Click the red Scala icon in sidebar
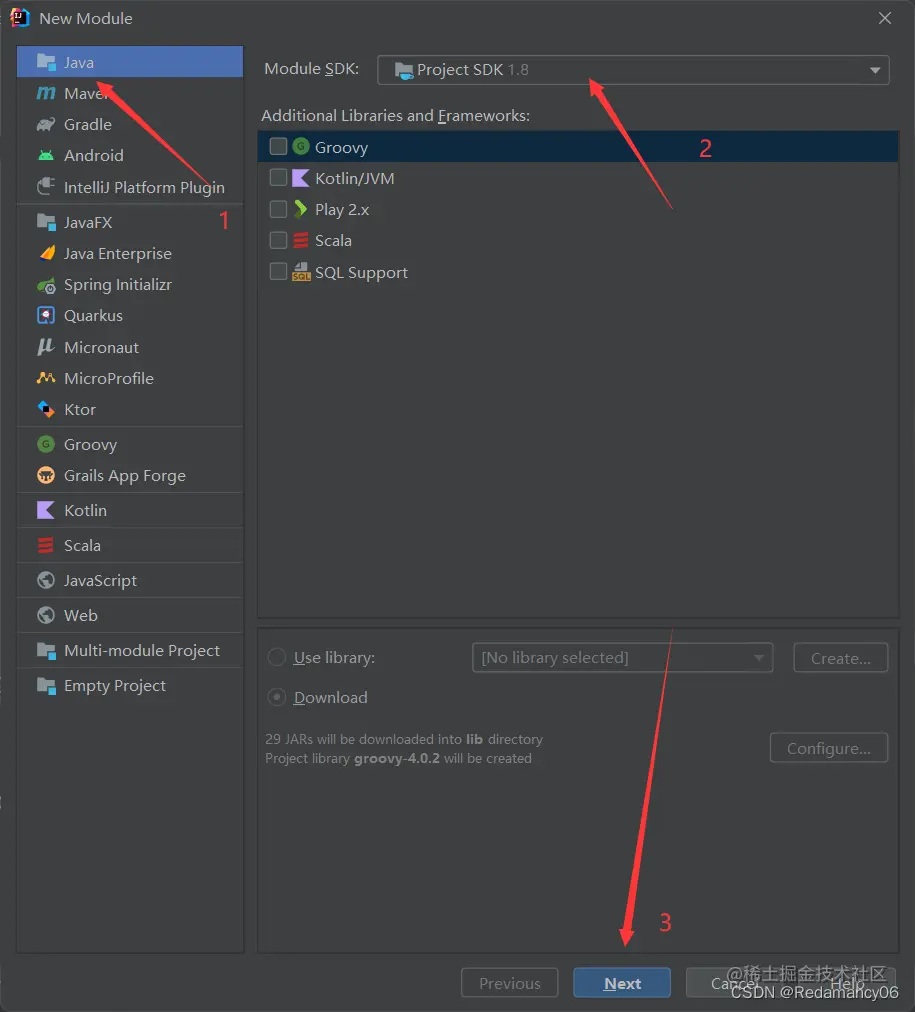The width and height of the screenshot is (915, 1012). [x=46, y=545]
